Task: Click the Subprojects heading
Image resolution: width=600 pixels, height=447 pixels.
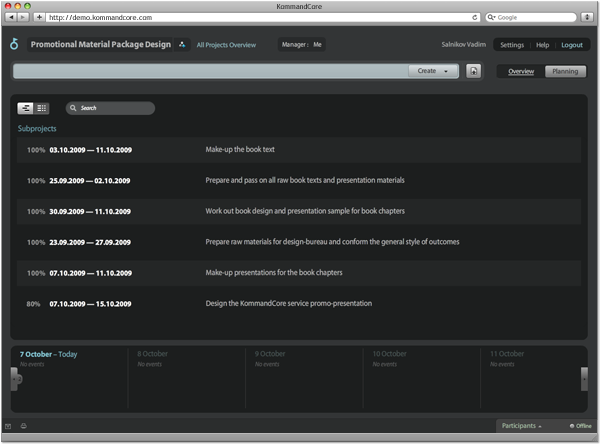Action: click(x=37, y=129)
